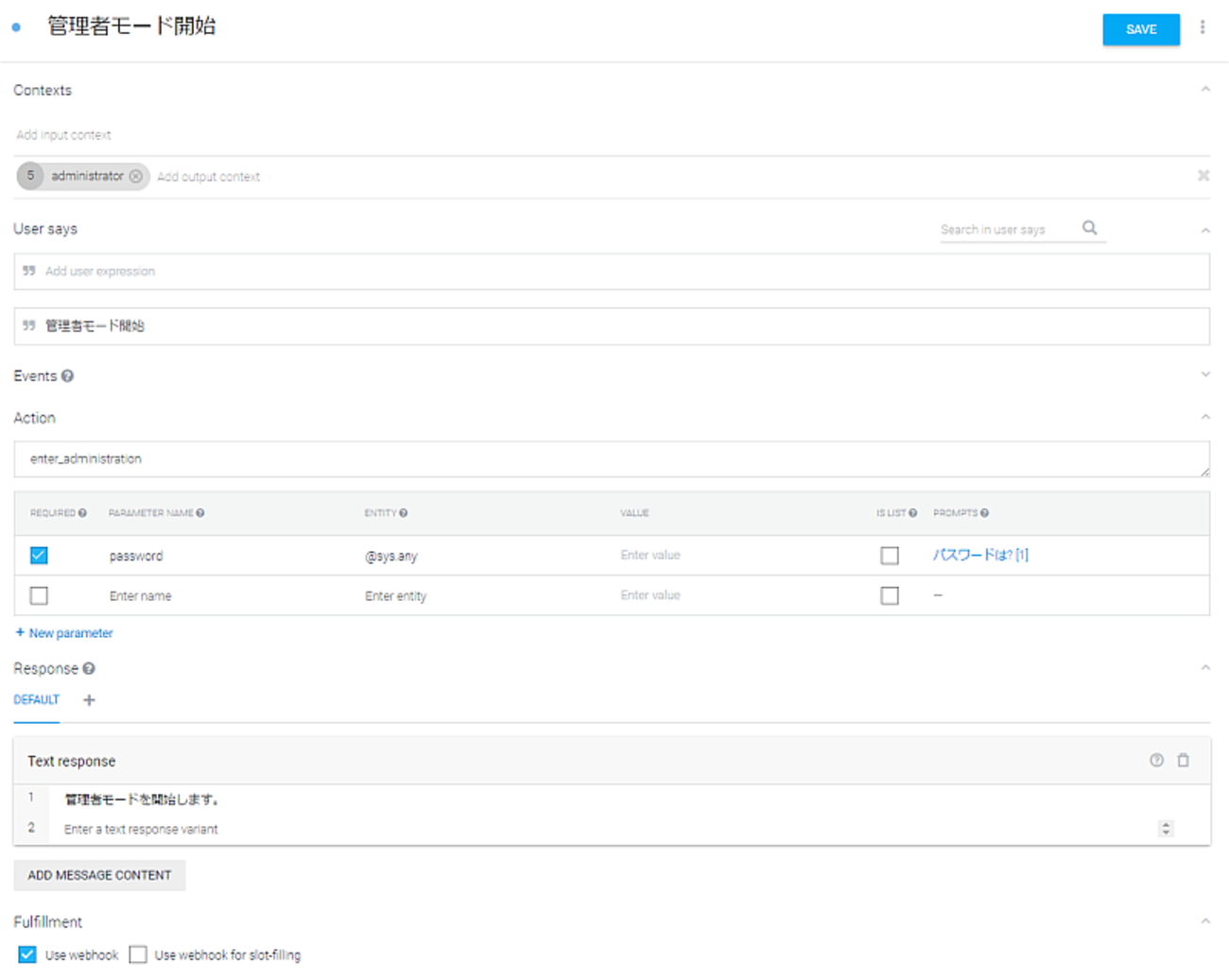Clear contexts with the X icon
The width and height of the screenshot is (1229, 980).
coord(1203,176)
